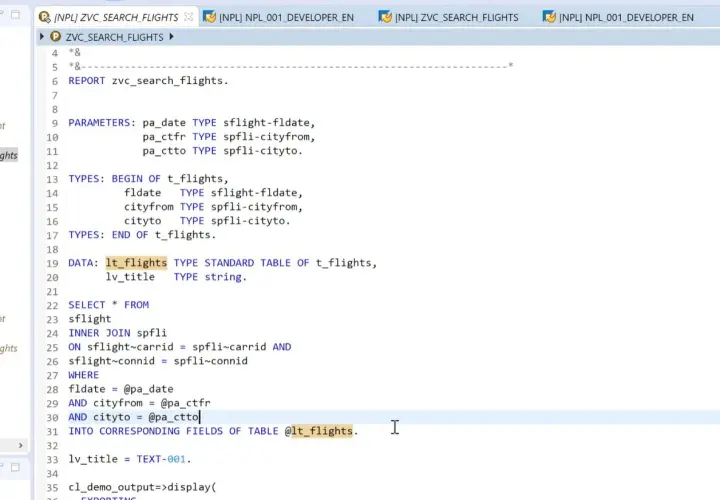The height and width of the screenshot is (500, 720).
Task: Click 'cl_demo_output=>display(' line
Action: tap(142, 487)
